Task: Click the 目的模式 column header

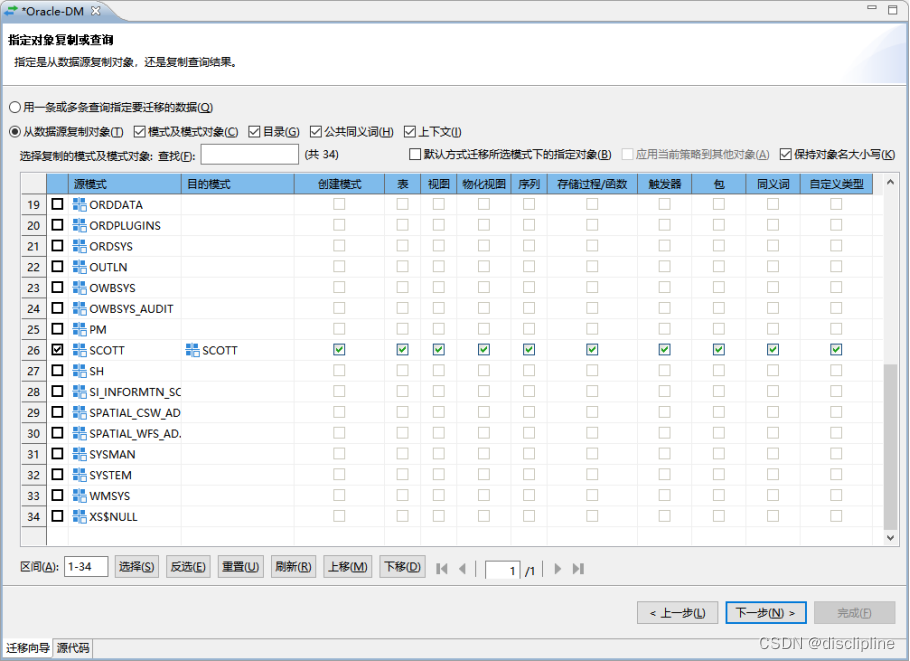Action: pos(237,184)
